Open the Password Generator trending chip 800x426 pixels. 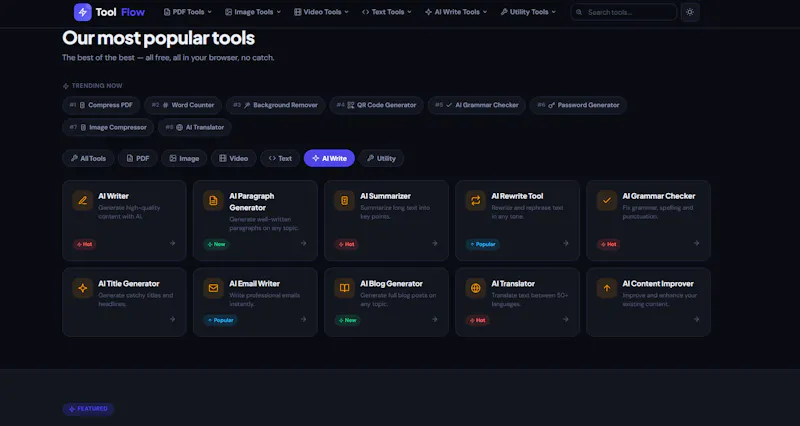578,105
